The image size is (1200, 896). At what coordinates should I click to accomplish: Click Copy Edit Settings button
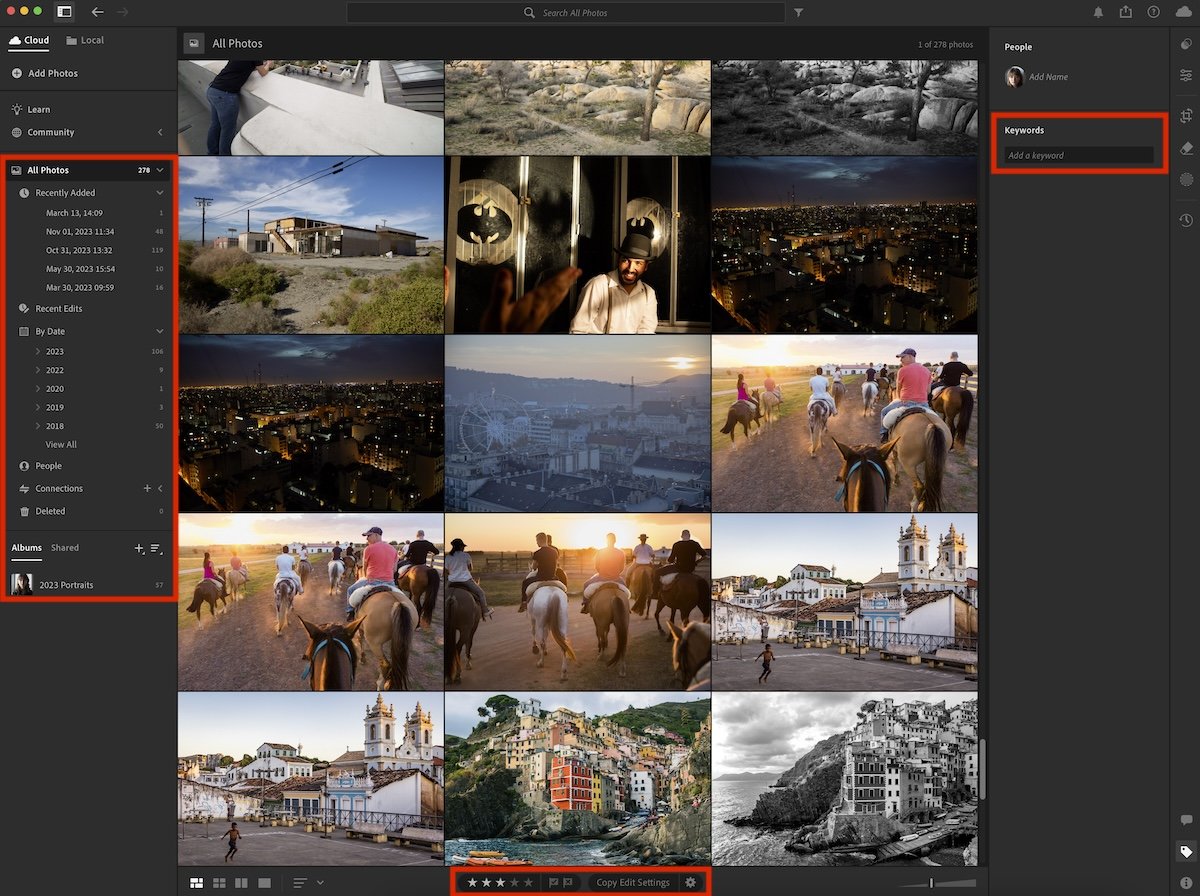(633, 882)
